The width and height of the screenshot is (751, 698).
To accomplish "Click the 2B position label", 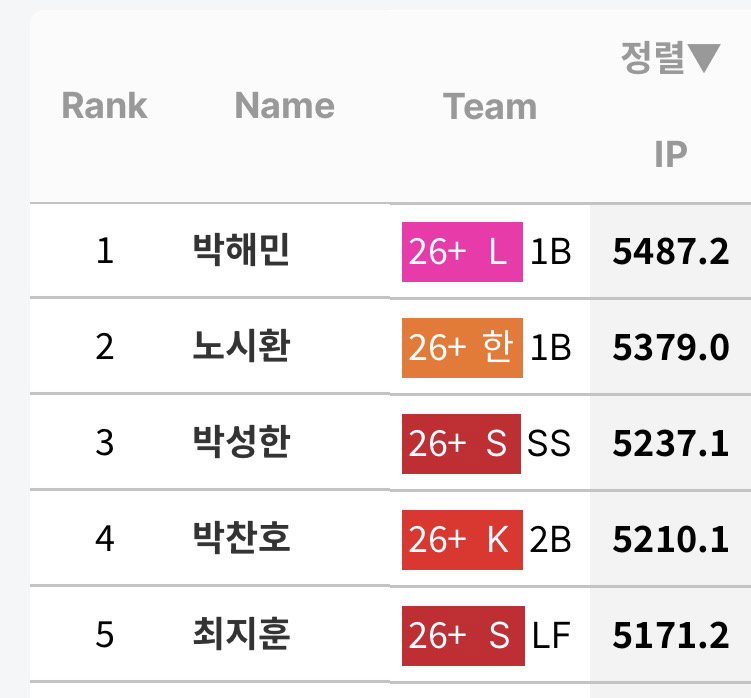I will click(550, 539).
